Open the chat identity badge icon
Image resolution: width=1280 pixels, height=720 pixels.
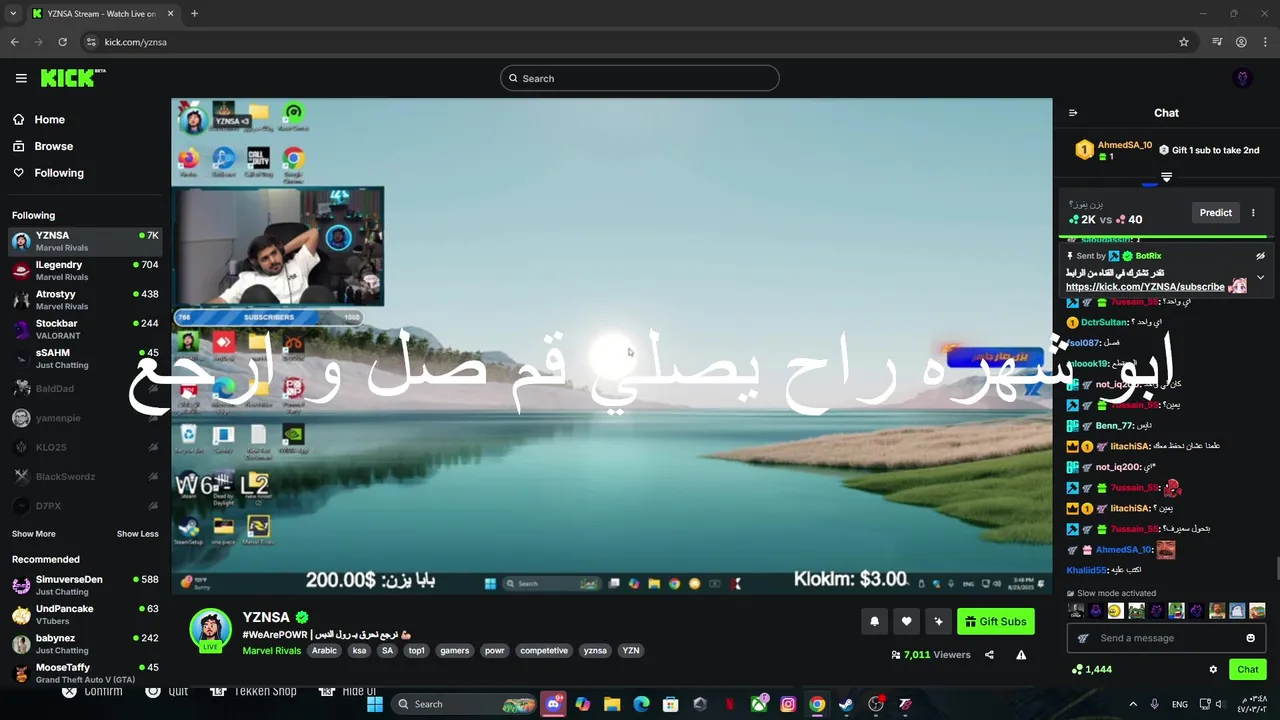point(1082,638)
